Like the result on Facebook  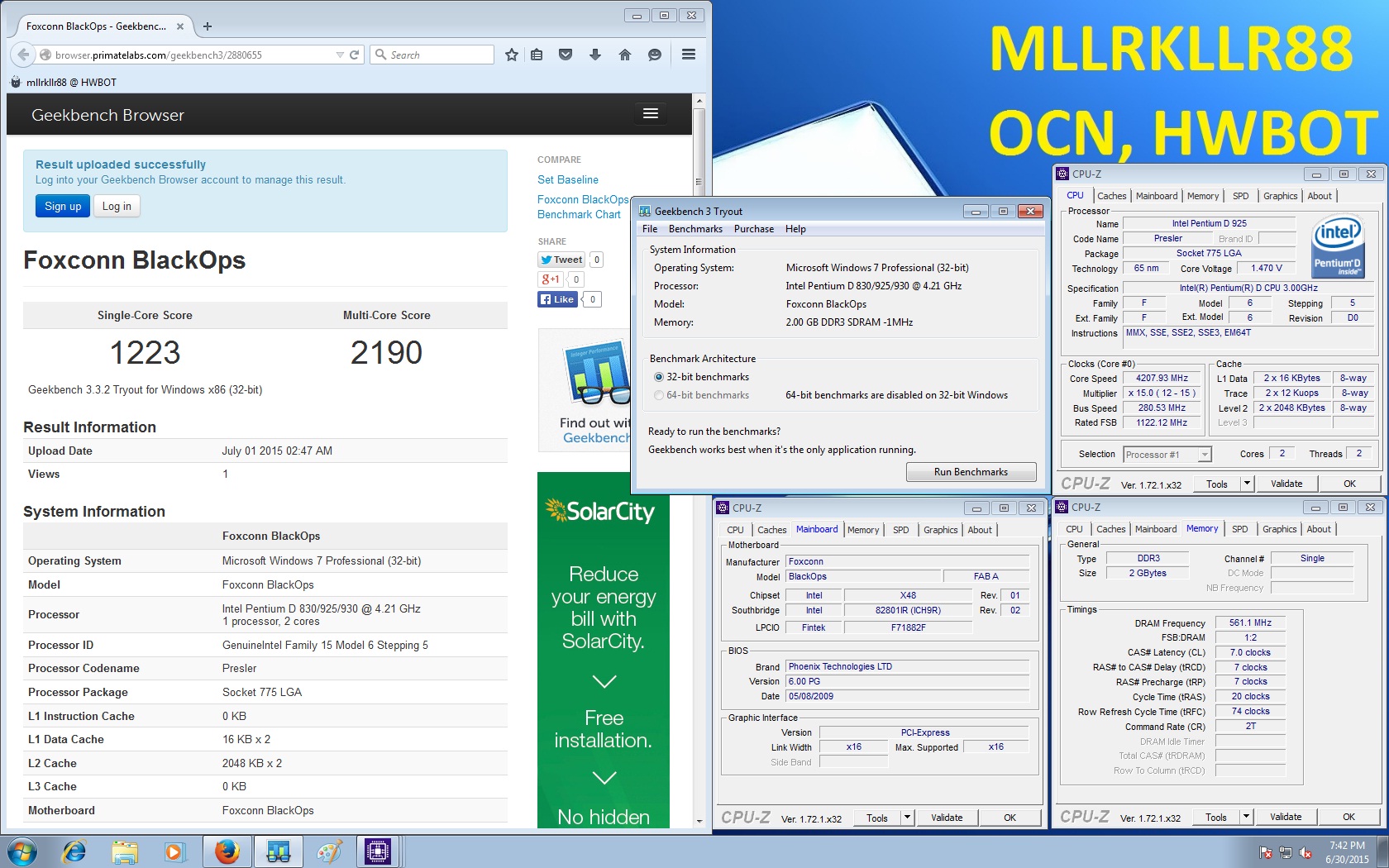click(x=557, y=299)
